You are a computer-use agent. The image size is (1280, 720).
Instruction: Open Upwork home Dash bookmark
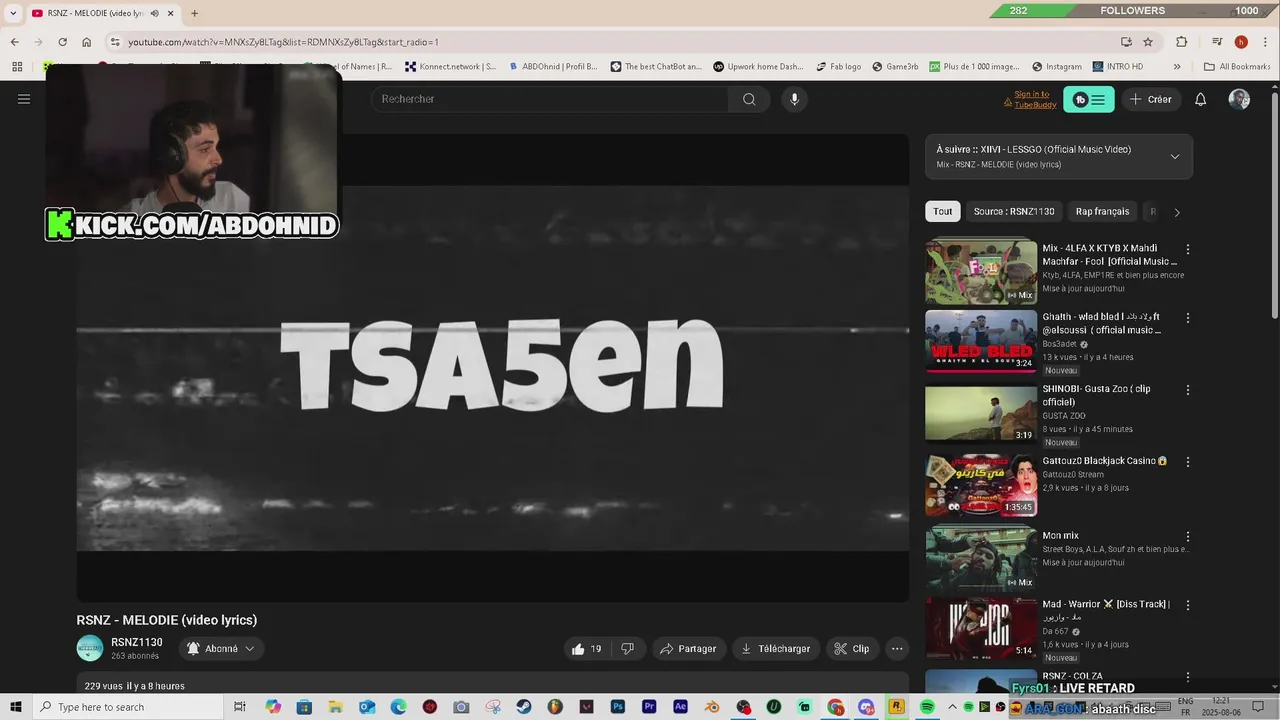[758, 67]
